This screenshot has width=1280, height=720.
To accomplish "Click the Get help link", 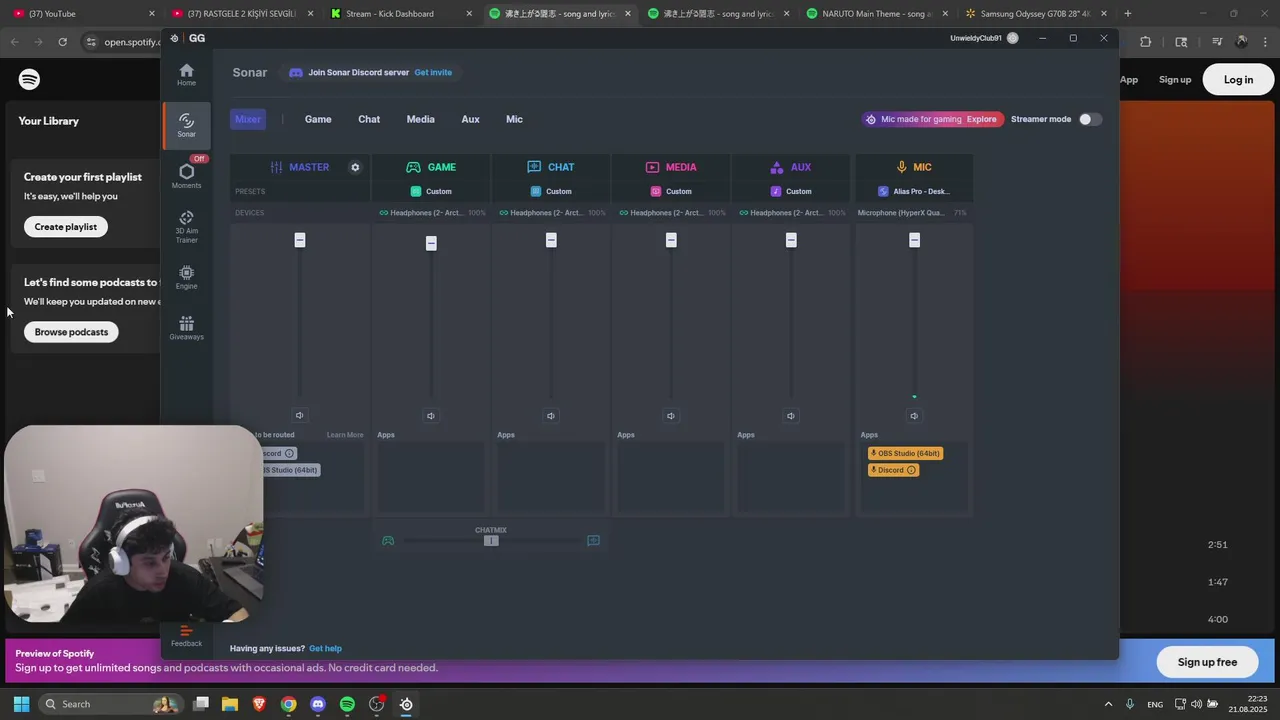I will point(325,648).
